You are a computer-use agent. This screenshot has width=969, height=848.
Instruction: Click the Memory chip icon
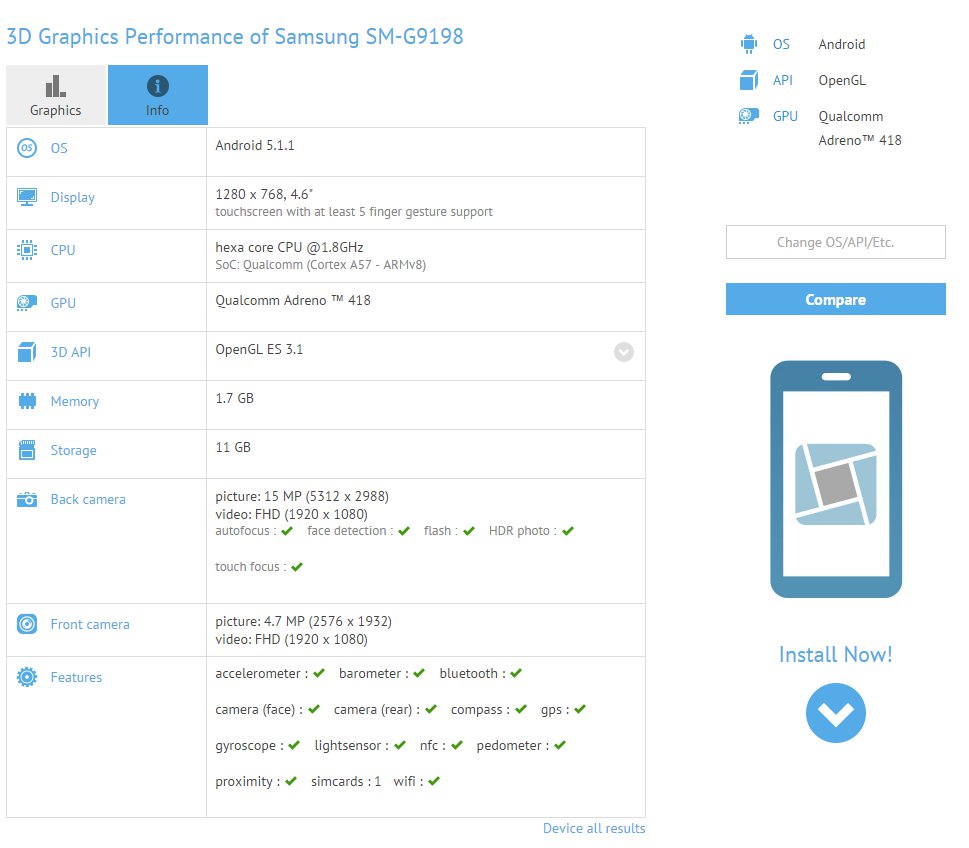27,401
